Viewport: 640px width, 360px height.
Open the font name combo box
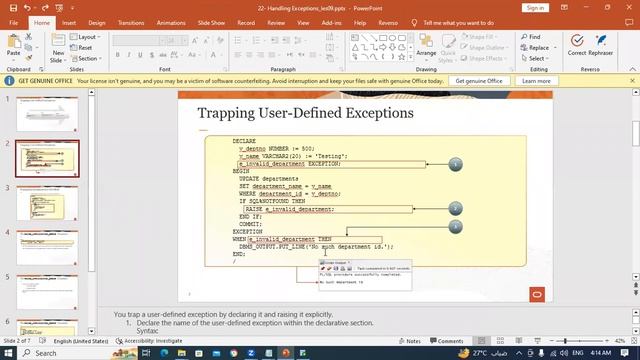click(x=139, y=40)
